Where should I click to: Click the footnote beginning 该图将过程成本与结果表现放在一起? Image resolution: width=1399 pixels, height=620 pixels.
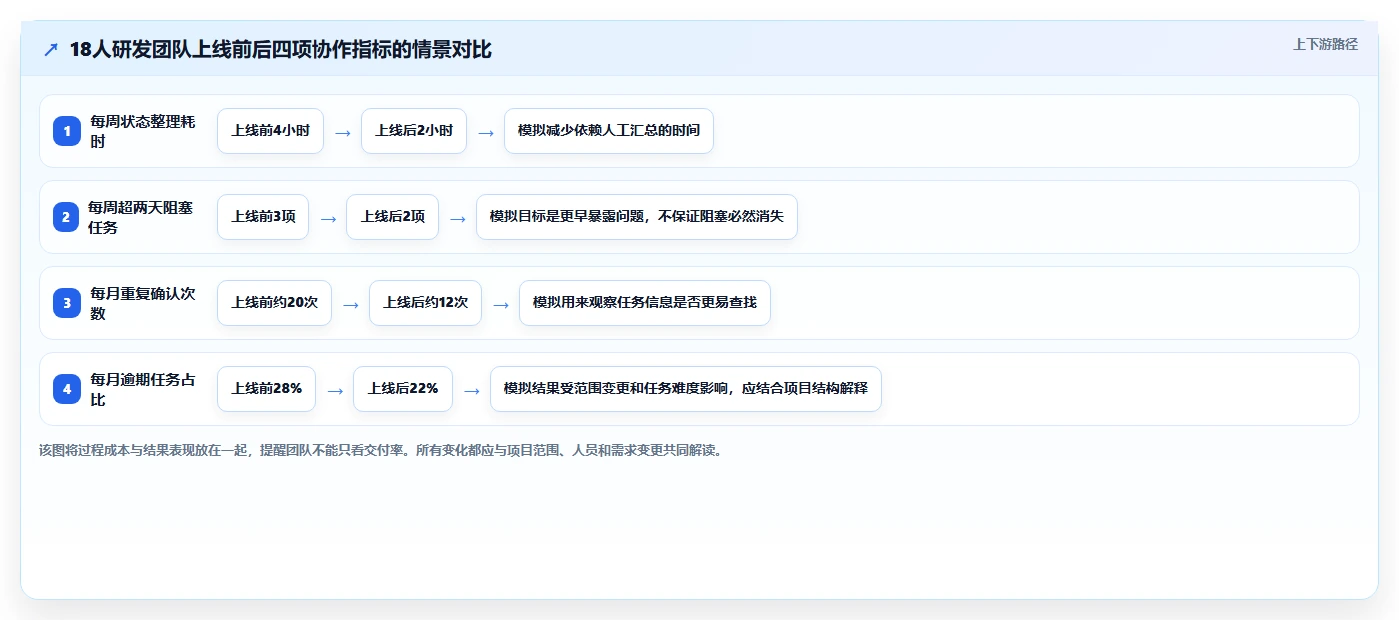point(380,450)
